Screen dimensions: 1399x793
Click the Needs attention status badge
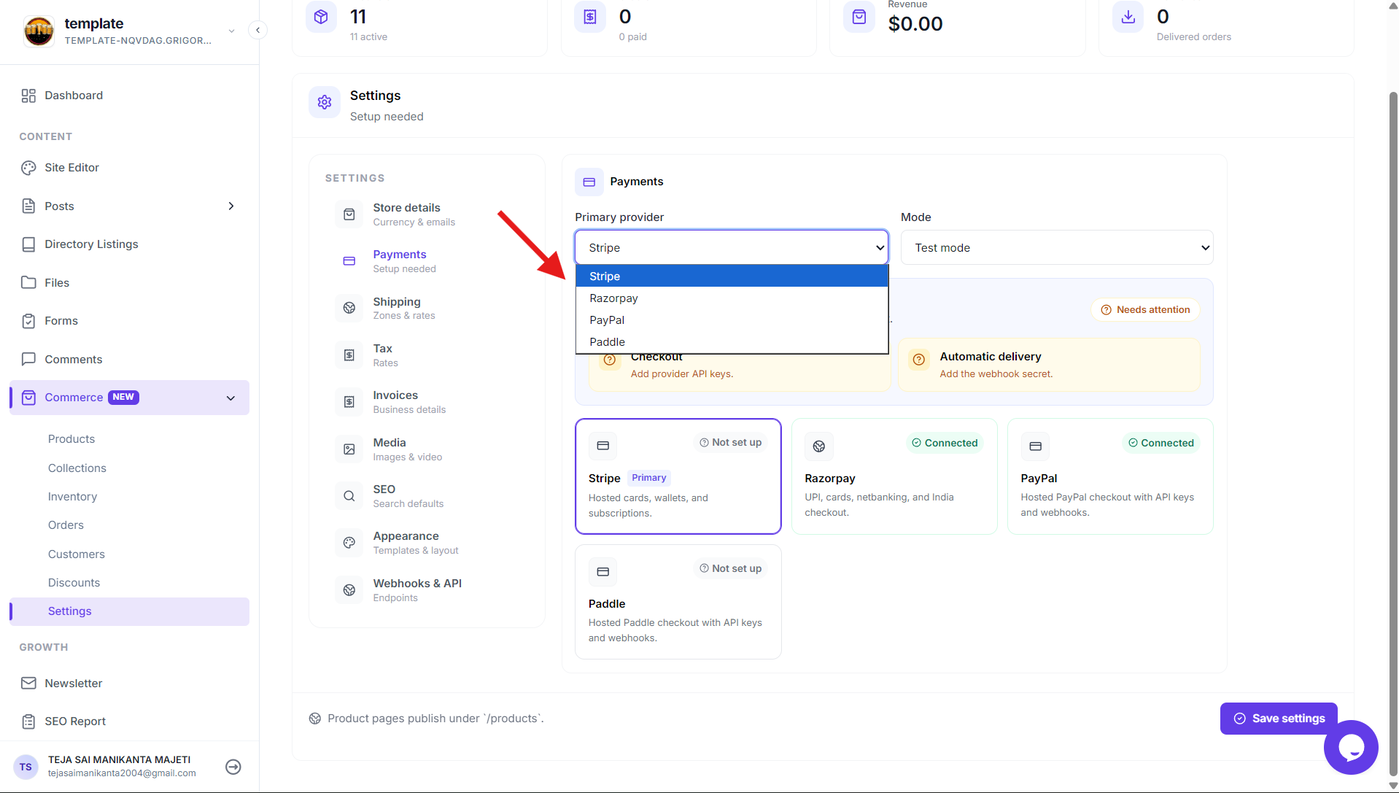[1145, 310]
